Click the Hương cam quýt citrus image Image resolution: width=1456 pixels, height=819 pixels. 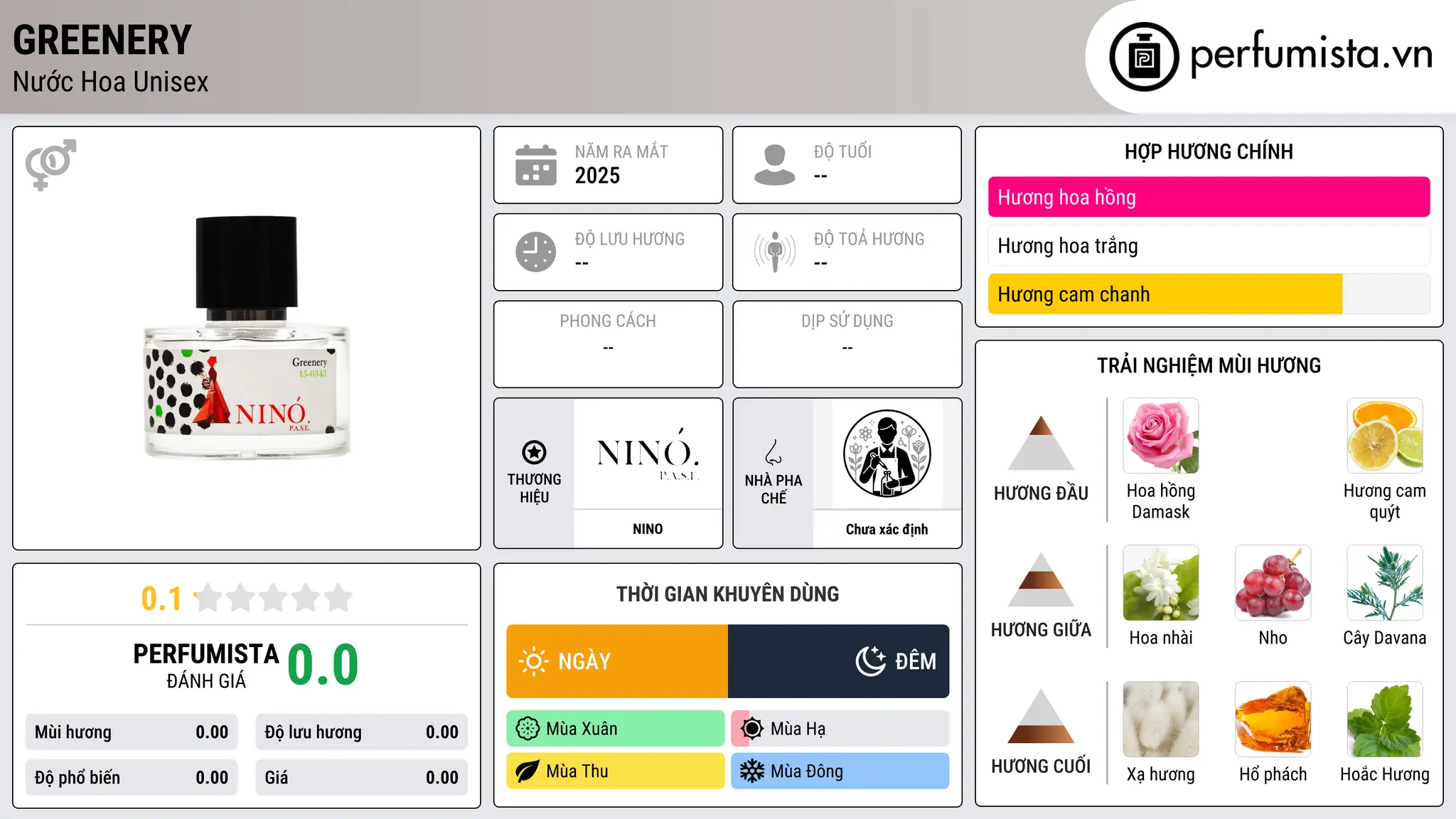pyautogui.click(x=1385, y=436)
